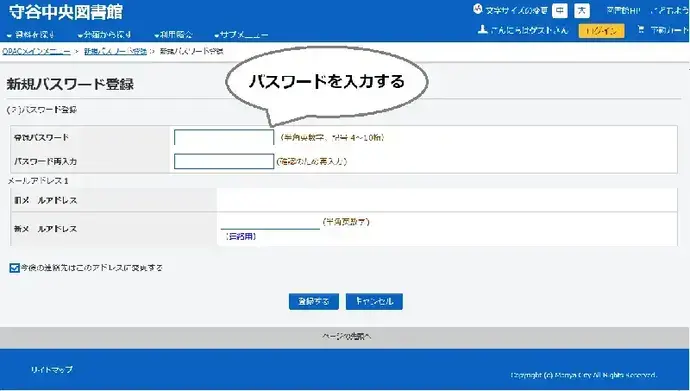This screenshot has height=391, width=690.
Task: Set text size to 大
Action: click(x=582, y=11)
